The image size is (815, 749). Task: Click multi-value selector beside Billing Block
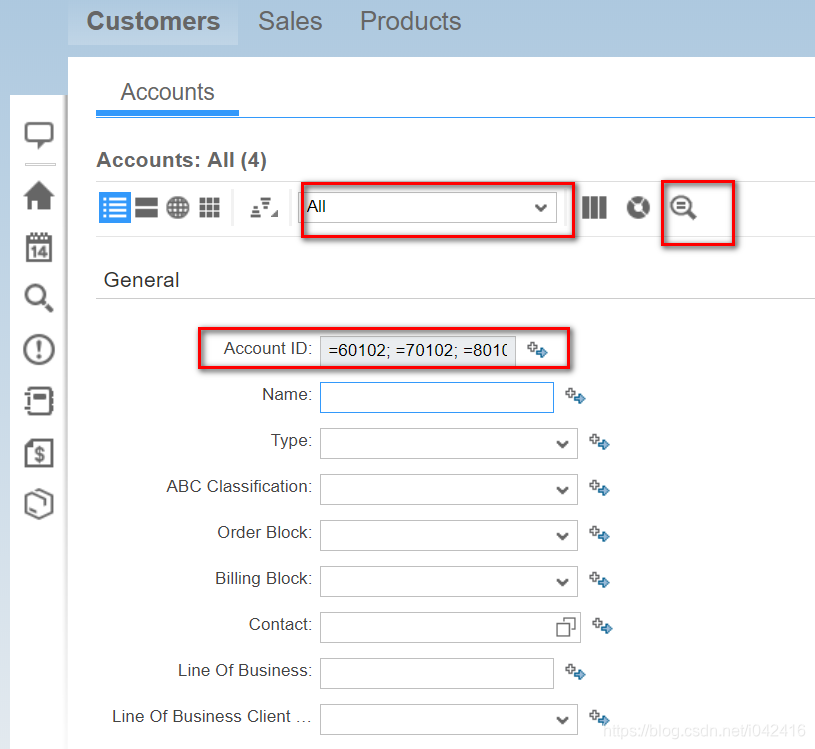pos(599,580)
